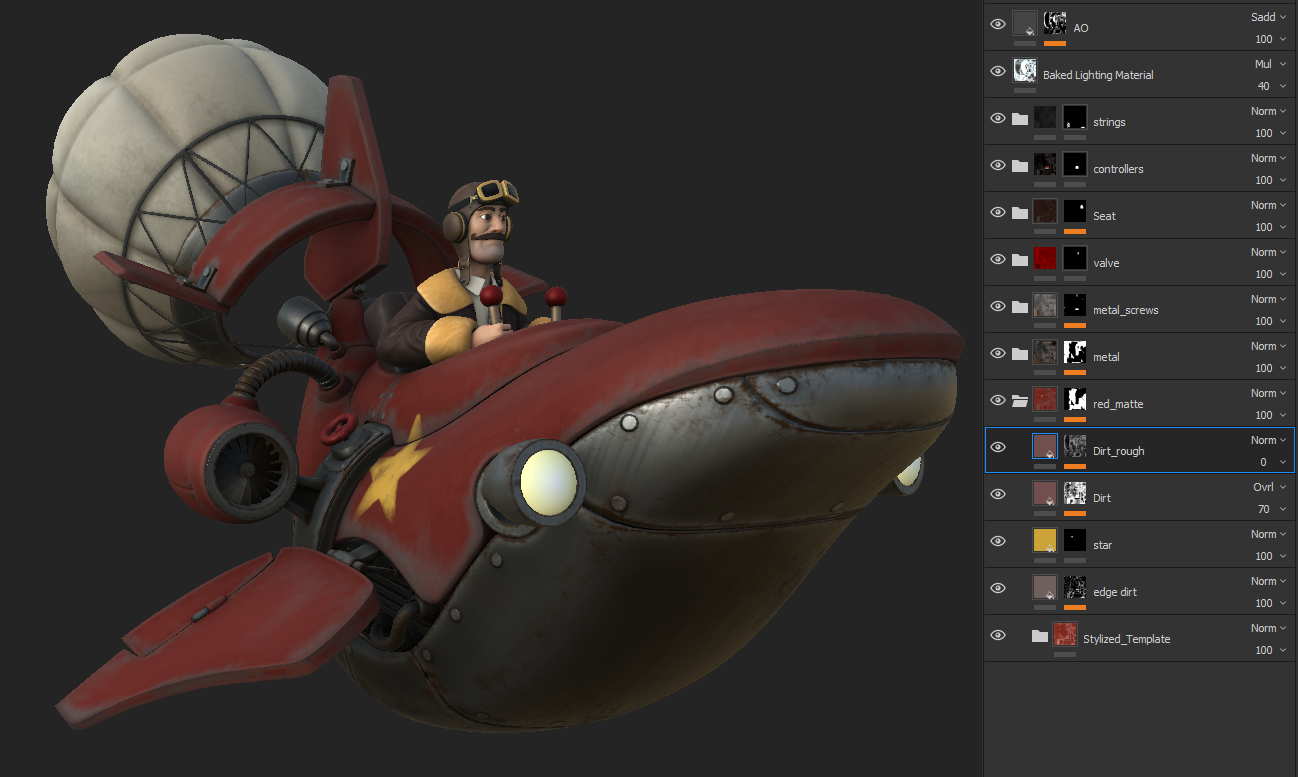Select the metal_screws layer group
The width and height of the screenshot is (1298, 777).
pos(1125,310)
